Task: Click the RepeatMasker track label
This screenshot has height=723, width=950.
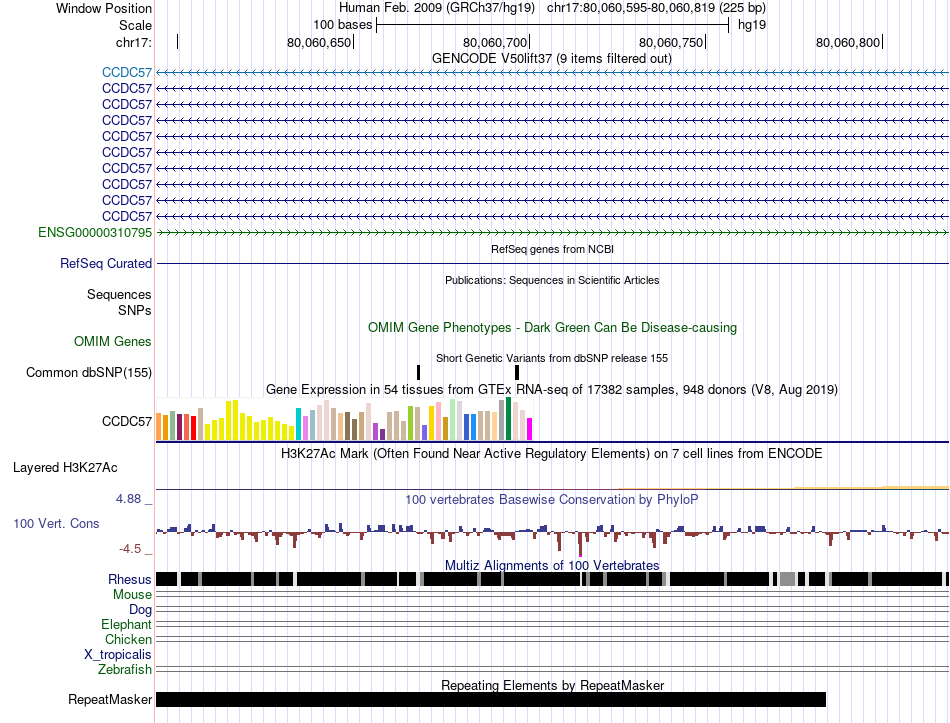Action: 110,700
